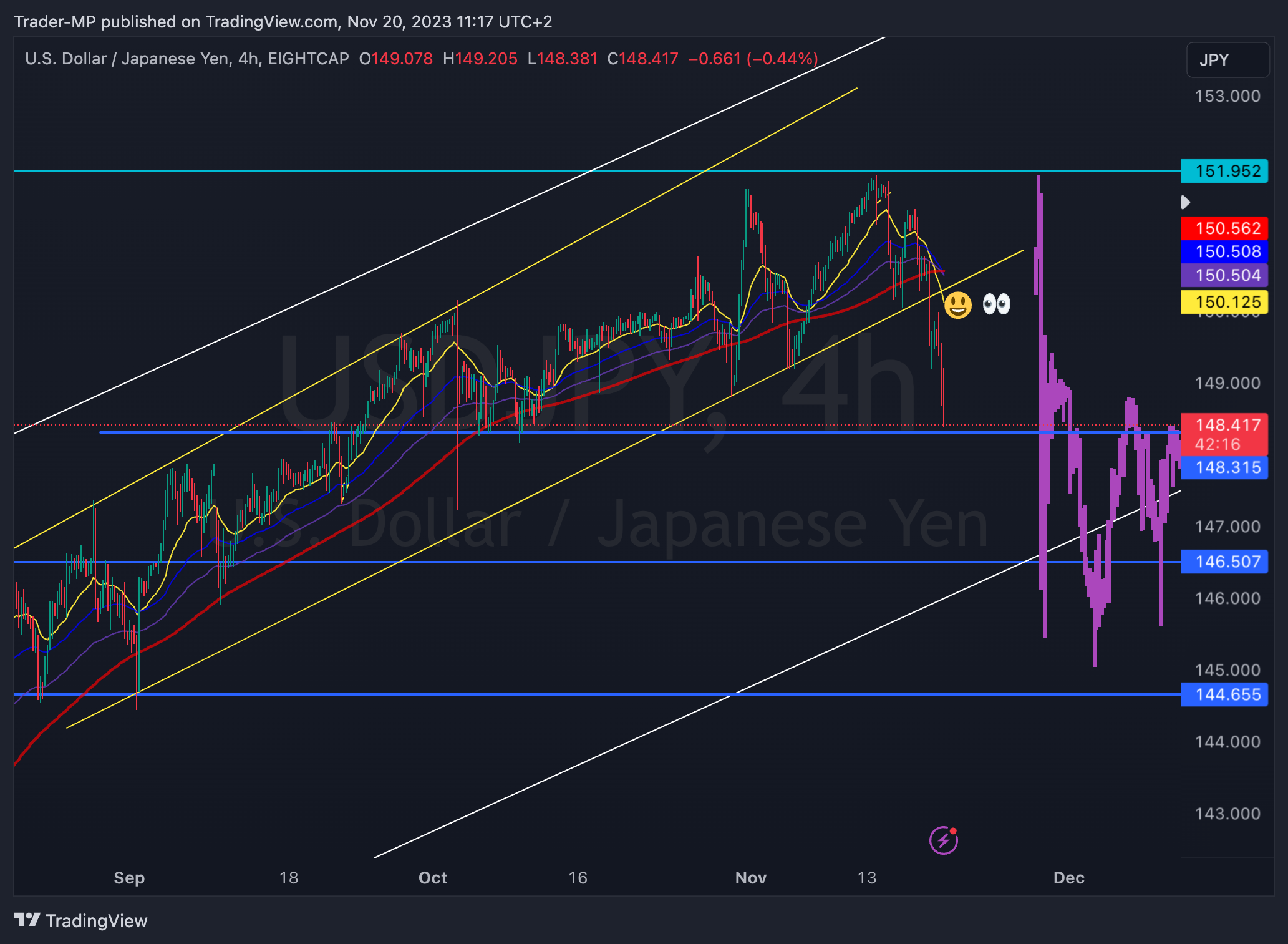The image size is (1288, 944).
Task: Click the 144.000 price scale value
Action: click(x=1227, y=742)
